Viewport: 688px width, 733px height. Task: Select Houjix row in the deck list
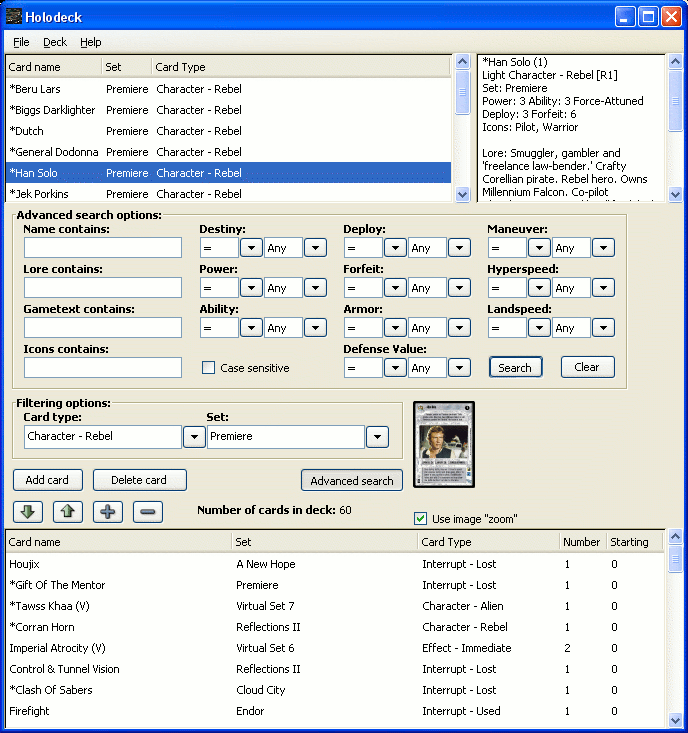point(335,564)
